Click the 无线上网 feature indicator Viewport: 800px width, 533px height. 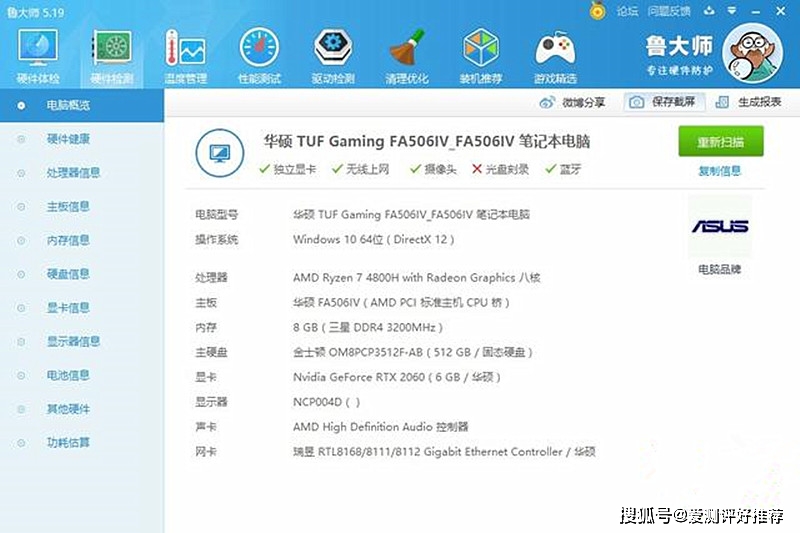click(x=360, y=169)
